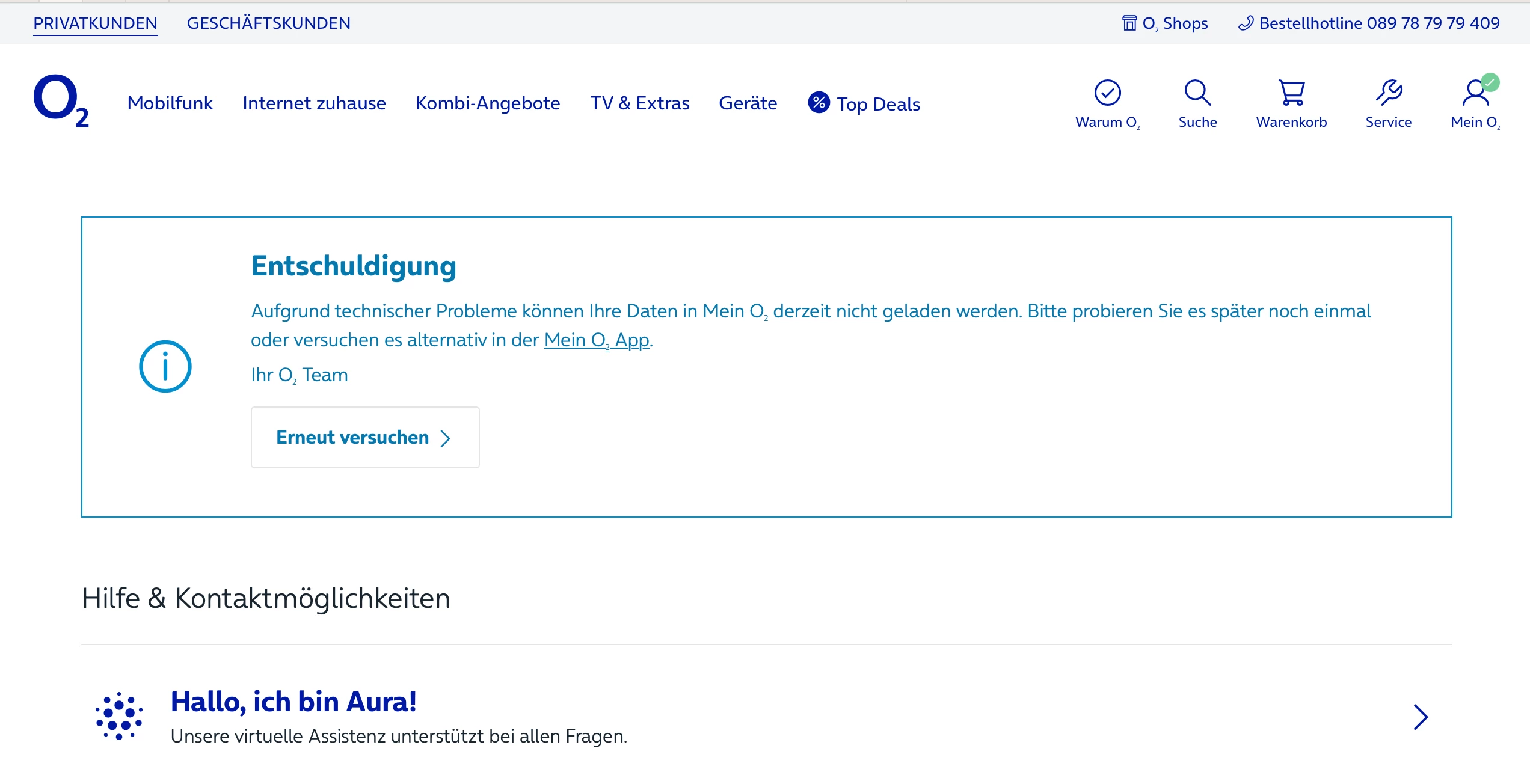Click the O2 Shops store icon
Viewport: 1530px width, 784px height.
pos(1129,23)
